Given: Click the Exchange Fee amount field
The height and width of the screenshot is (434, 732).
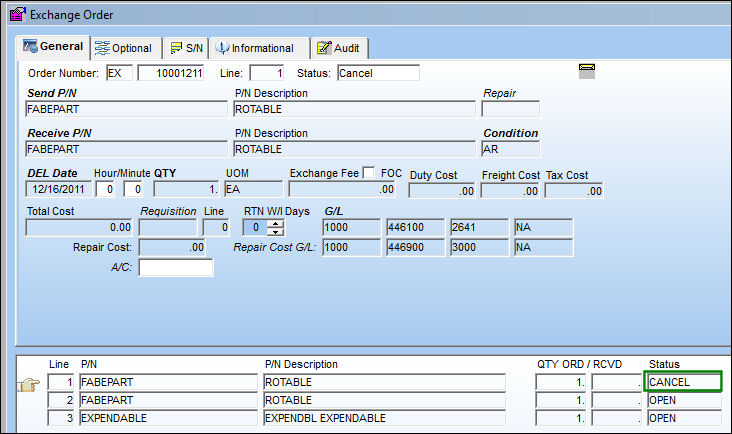Looking at the screenshot, I should pos(342,189).
